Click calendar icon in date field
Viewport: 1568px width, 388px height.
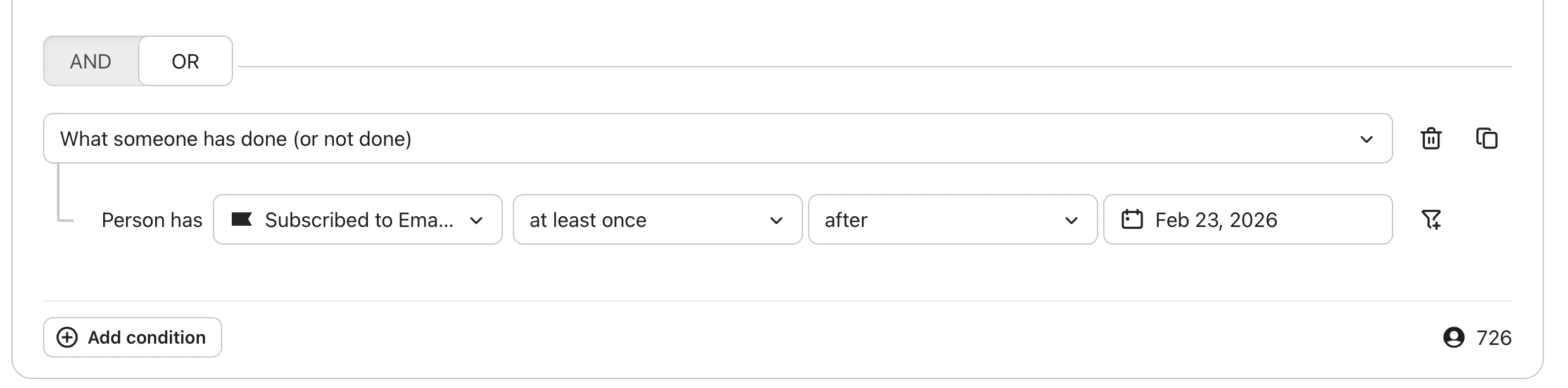point(1132,219)
